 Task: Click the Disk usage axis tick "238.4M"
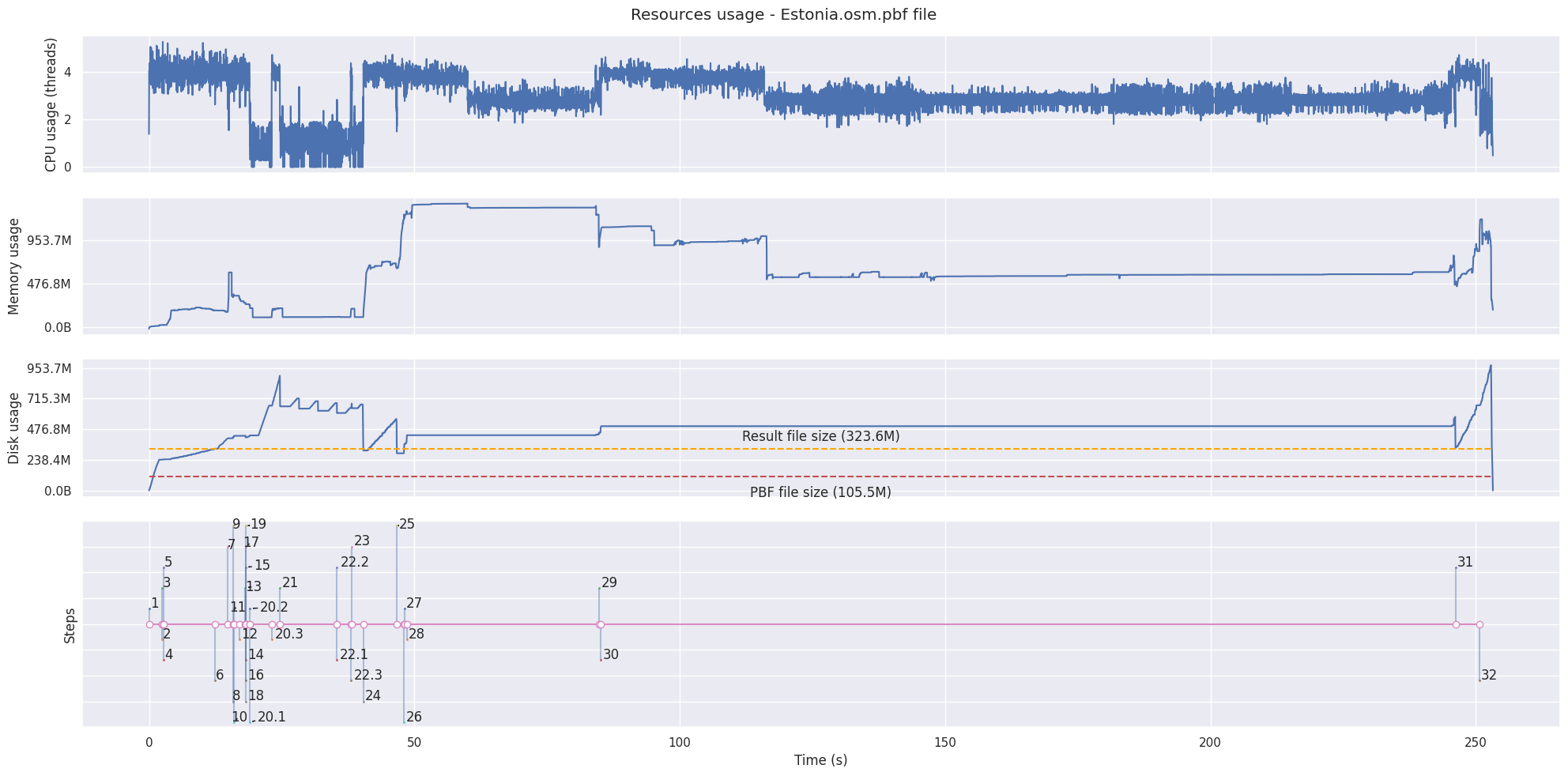[50, 461]
